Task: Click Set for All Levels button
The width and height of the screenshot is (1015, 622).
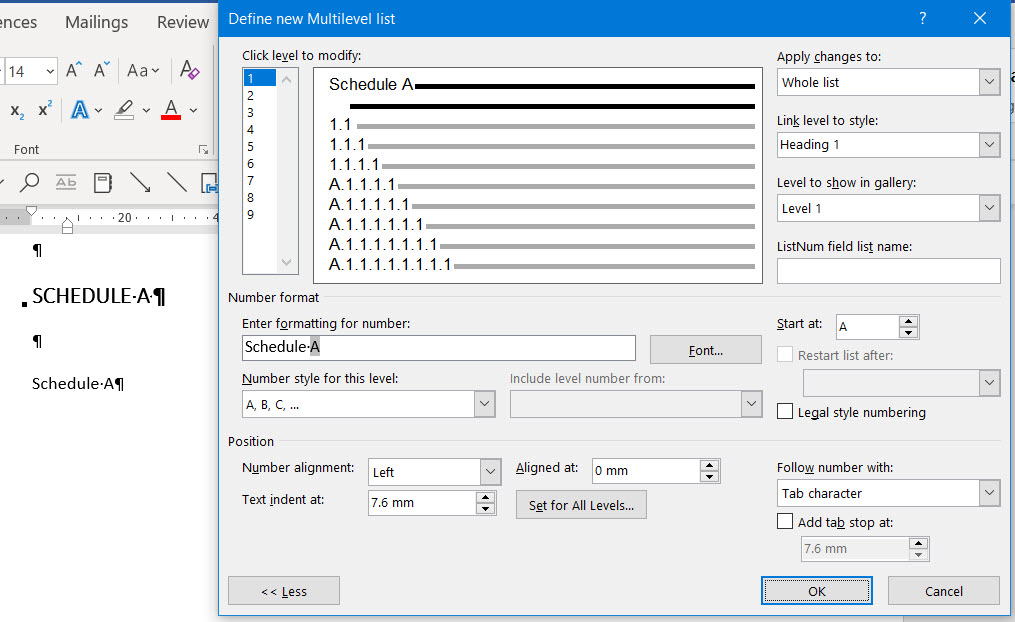Action: point(581,505)
